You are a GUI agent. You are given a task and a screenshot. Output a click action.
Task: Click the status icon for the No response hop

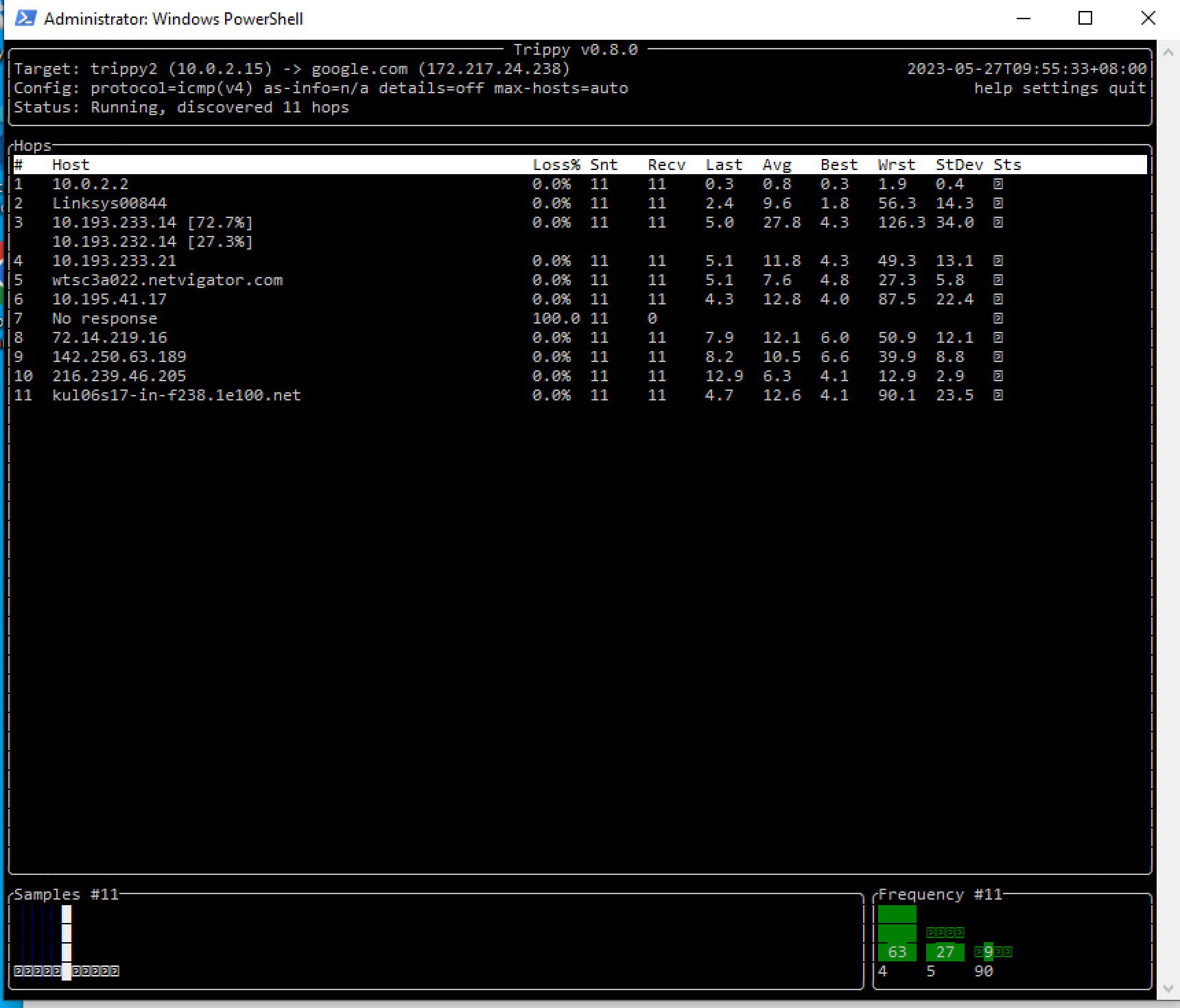click(998, 317)
